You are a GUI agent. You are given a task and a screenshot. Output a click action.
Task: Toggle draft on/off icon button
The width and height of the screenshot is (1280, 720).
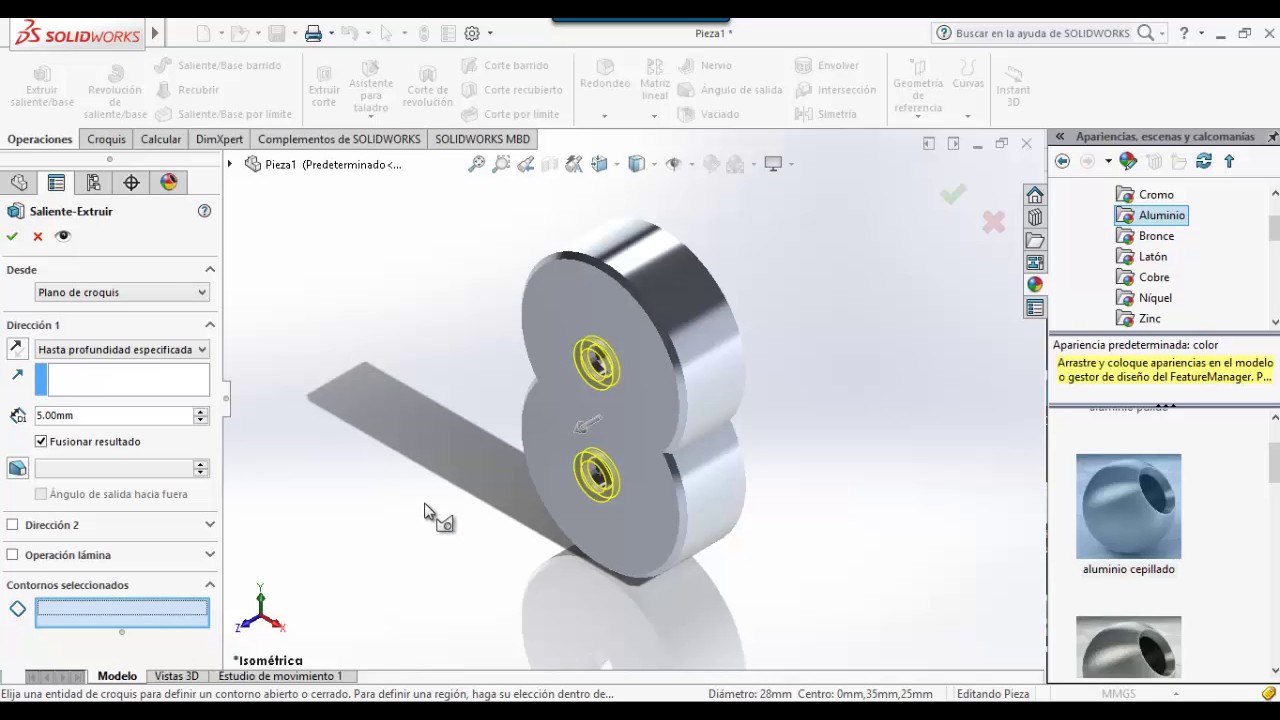click(17, 468)
